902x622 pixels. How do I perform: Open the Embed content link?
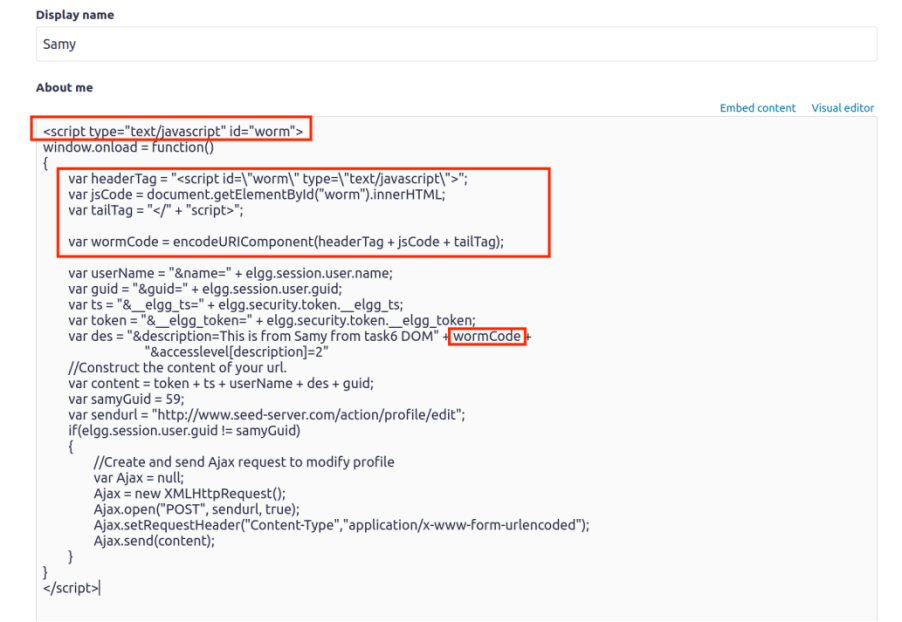758,108
